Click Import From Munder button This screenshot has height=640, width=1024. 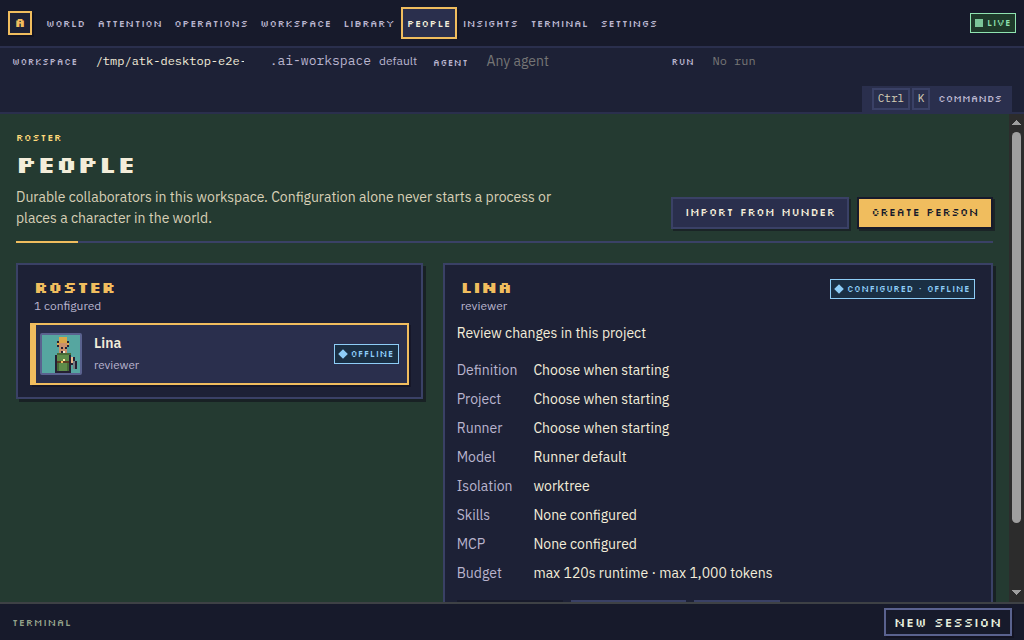click(760, 213)
